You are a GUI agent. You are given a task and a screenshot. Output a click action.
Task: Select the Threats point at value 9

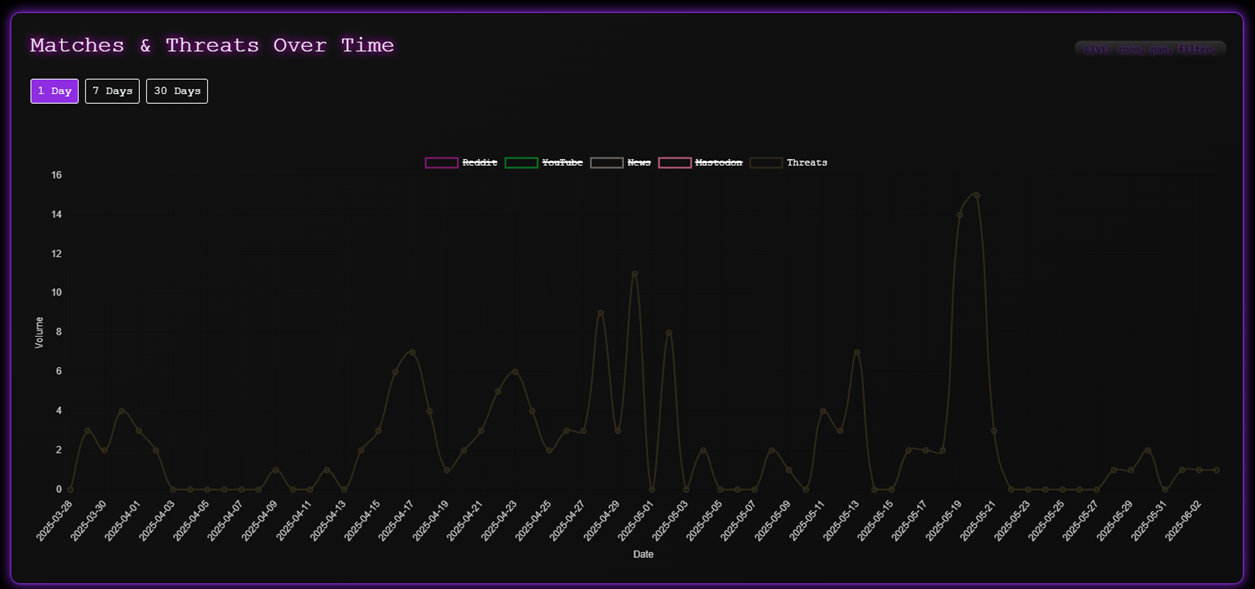pyautogui.click(x=600, y=313)
